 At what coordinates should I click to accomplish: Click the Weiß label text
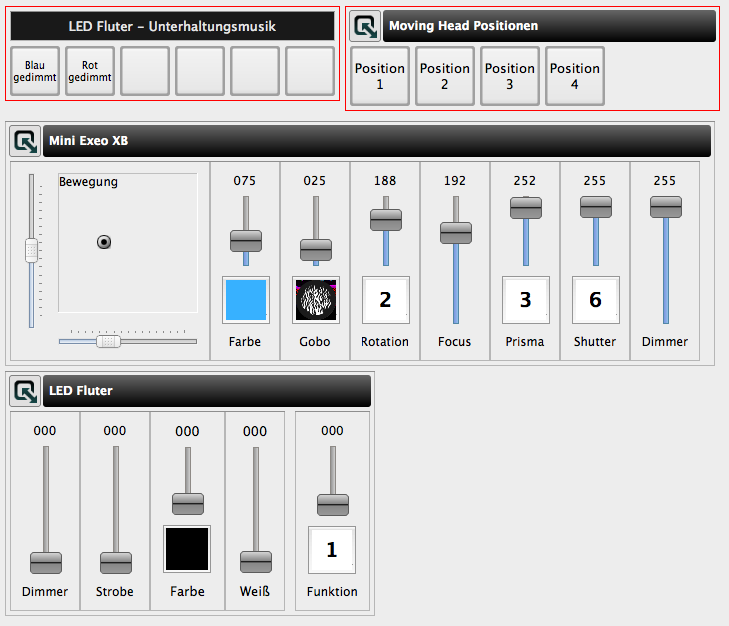[x=255, y=592]
